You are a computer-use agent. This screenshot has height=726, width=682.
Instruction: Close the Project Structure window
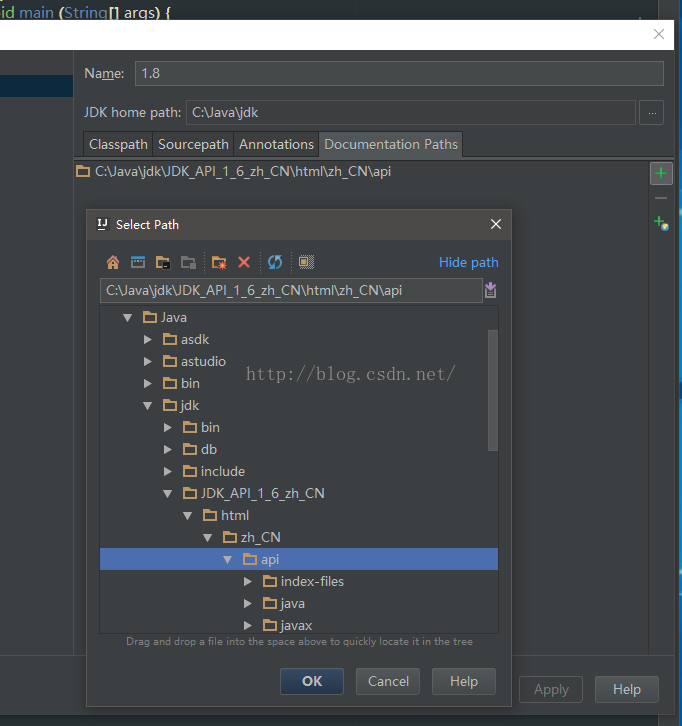point(659,34)
